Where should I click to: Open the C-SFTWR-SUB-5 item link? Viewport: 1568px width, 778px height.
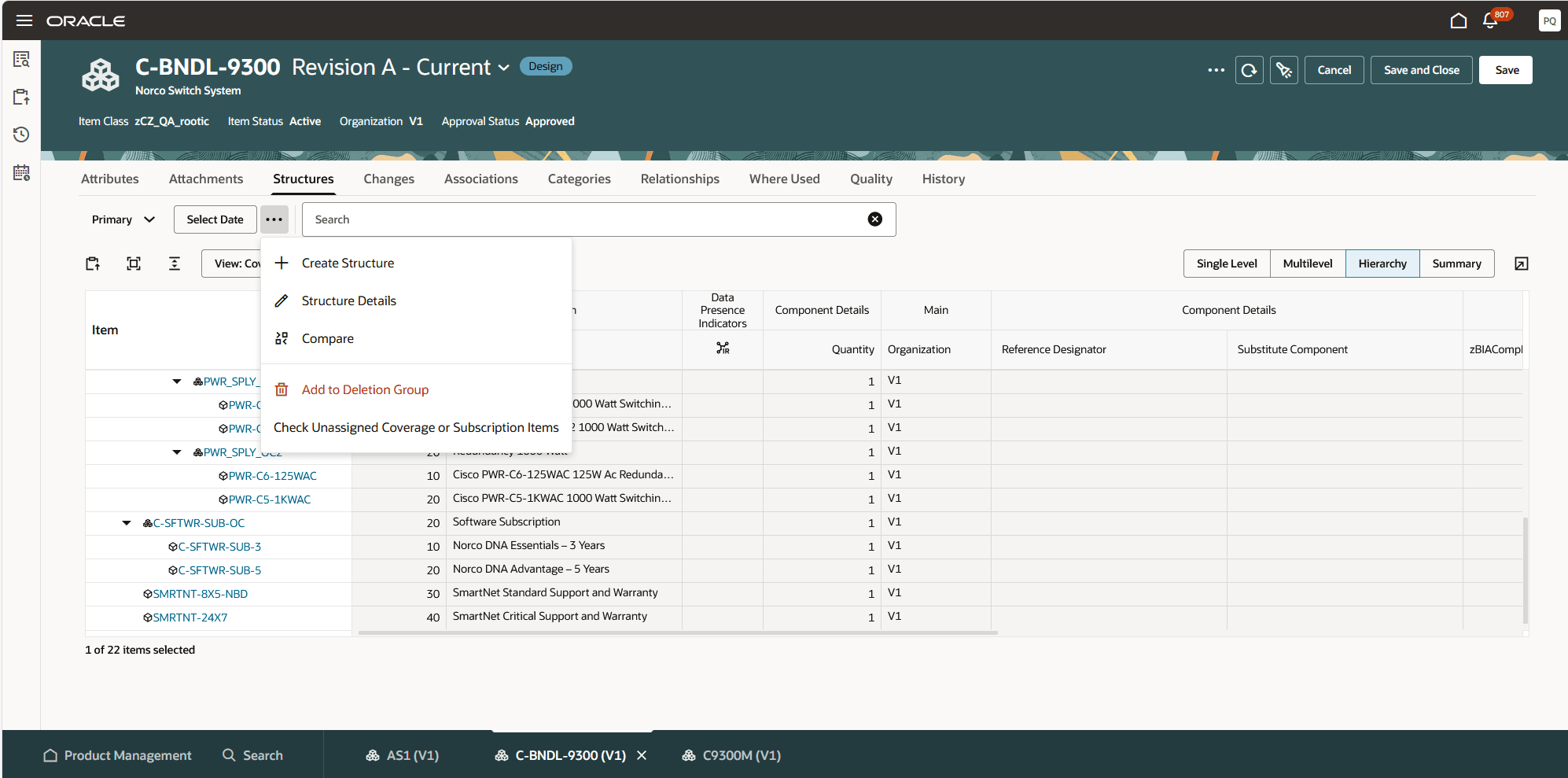219,570
